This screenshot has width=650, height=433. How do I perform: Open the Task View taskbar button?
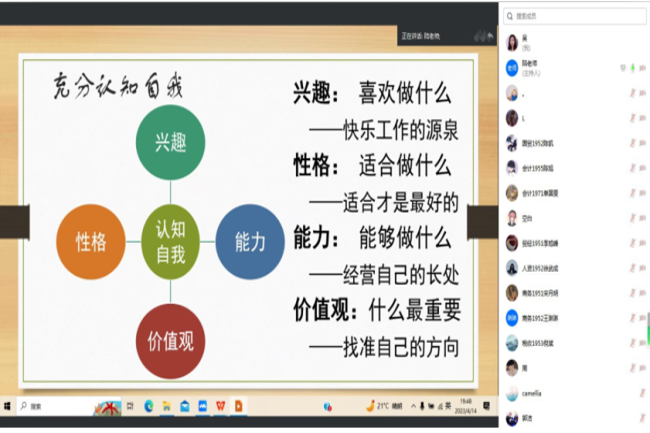130,407
